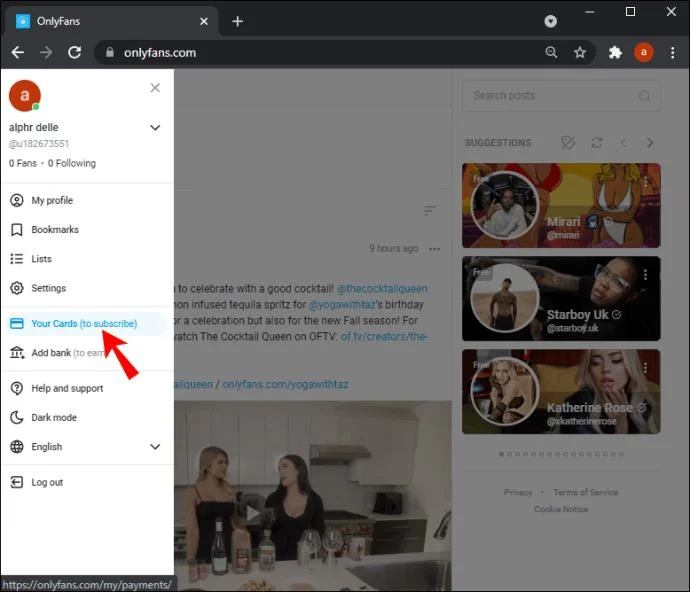
Task: Open the Chrome three-dot menu
Action: coord(672,53)
